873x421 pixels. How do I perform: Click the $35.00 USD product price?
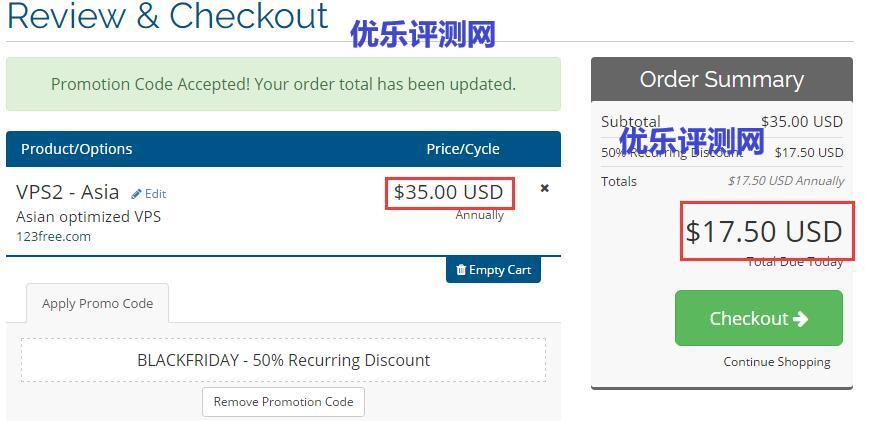click(449, 192)
